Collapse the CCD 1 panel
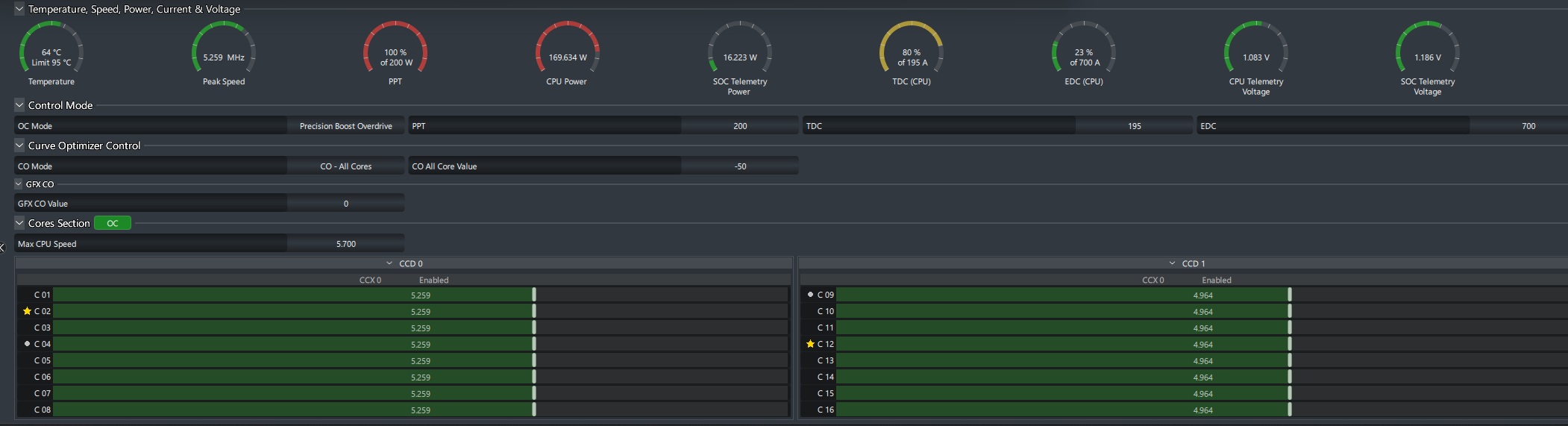The width and height of the screenshot is (1568, 426). [x=1173, y=263]
